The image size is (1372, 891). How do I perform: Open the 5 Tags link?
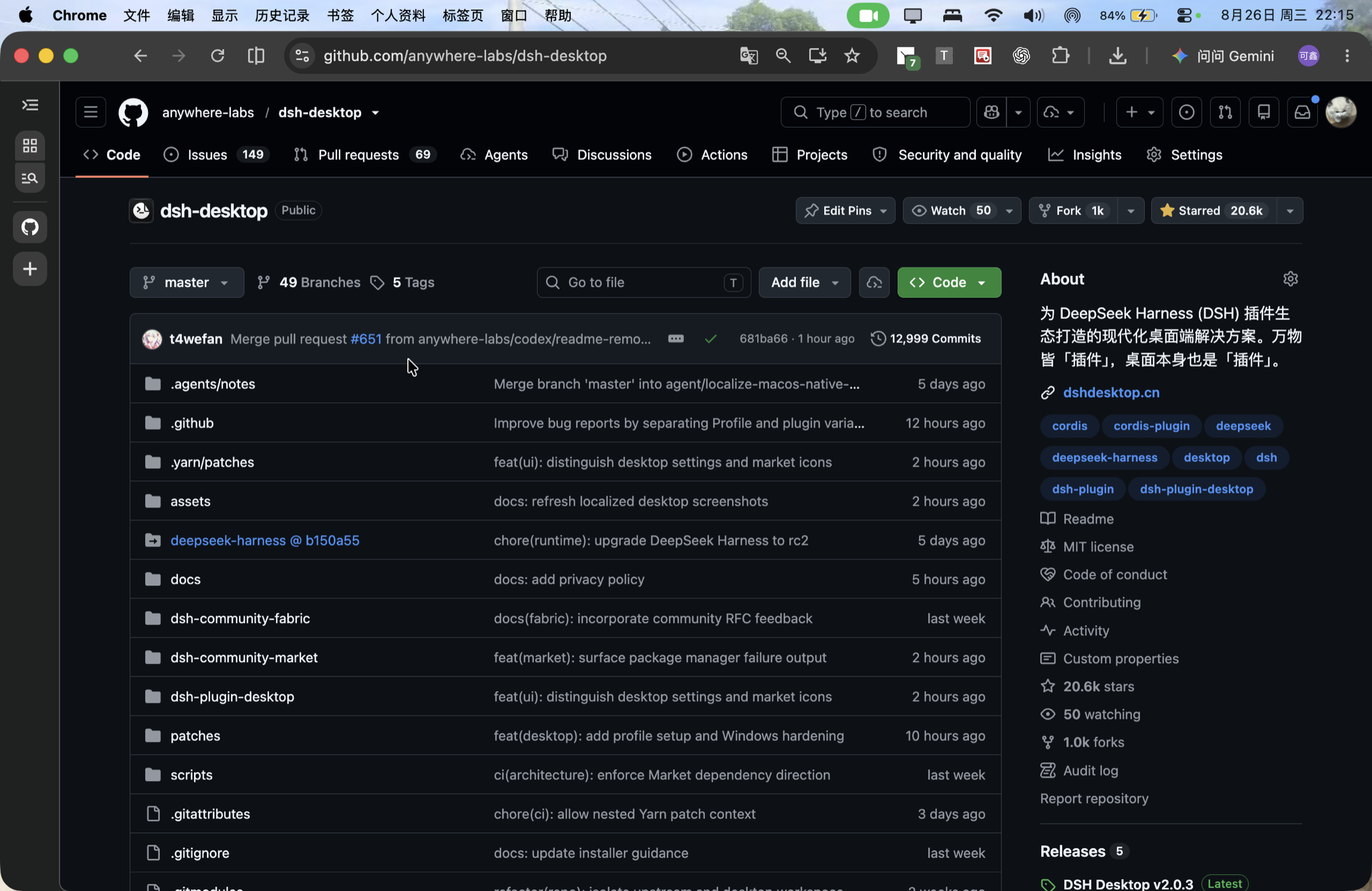click(403, 282)
